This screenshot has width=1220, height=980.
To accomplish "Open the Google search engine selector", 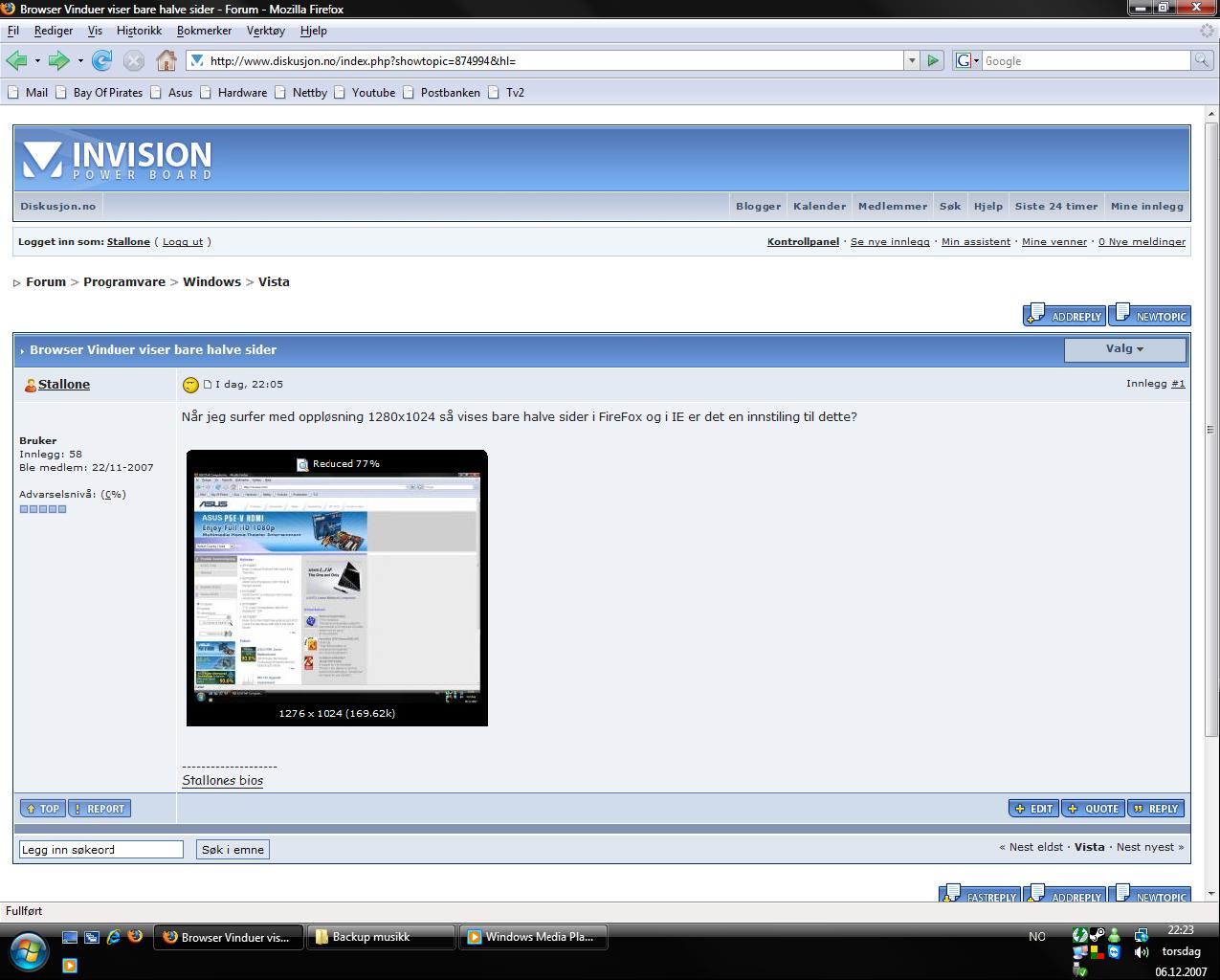I will [967, 60].
